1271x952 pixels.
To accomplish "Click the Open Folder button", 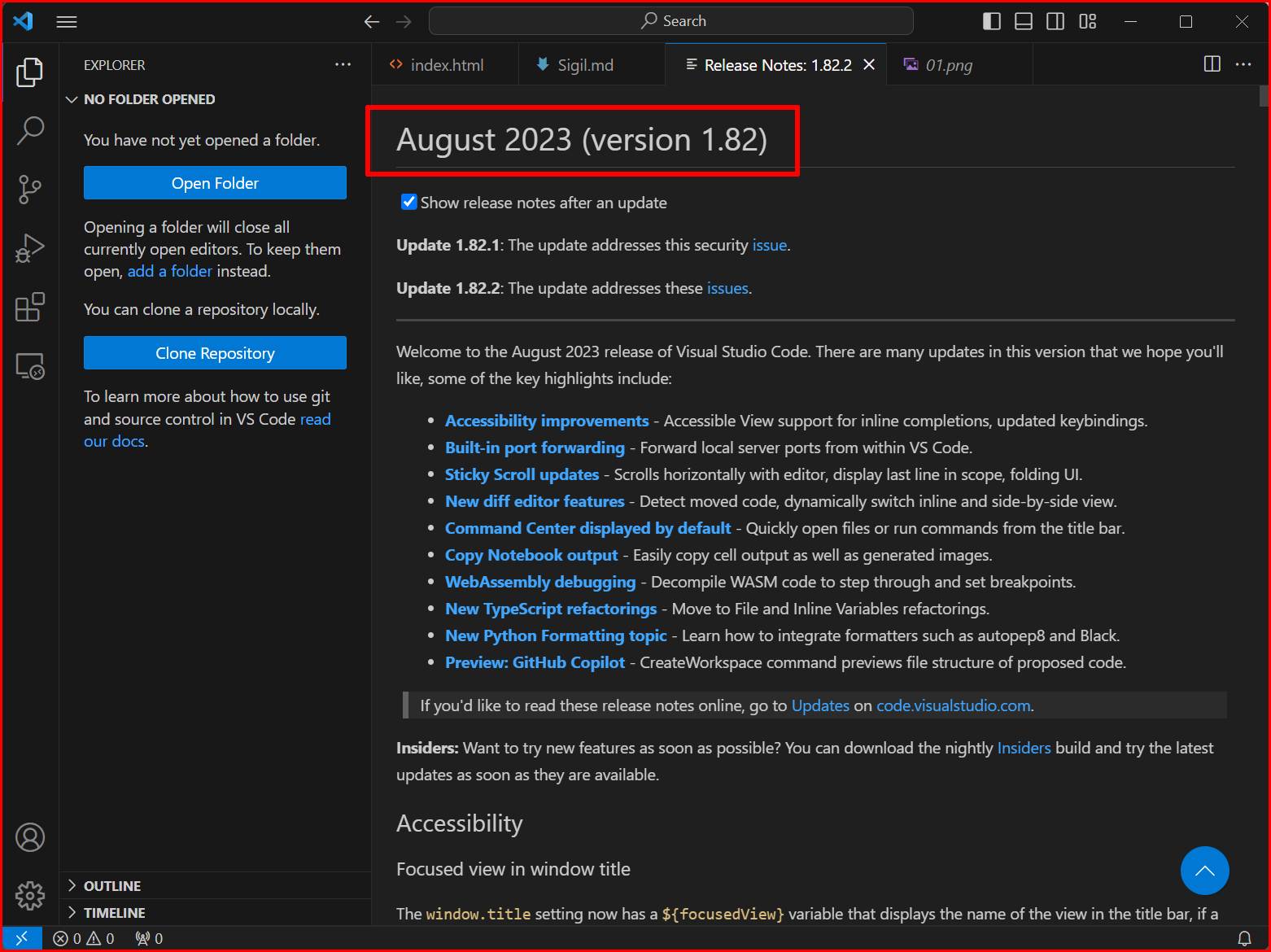I will 215,183.
